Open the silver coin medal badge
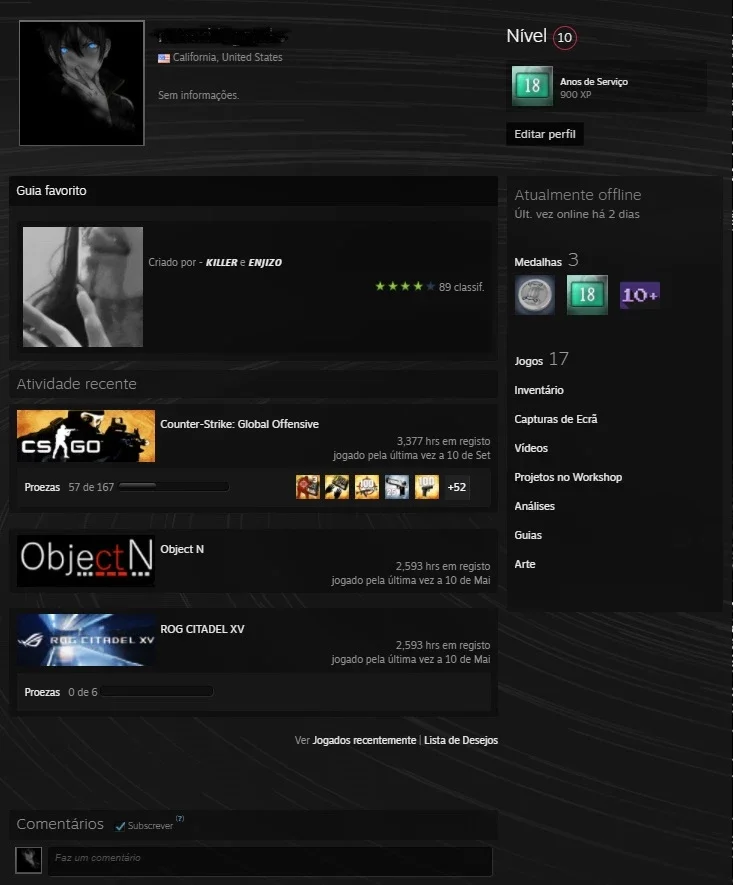733x885 pixels. pyautogui.click(x=534, y=295)
